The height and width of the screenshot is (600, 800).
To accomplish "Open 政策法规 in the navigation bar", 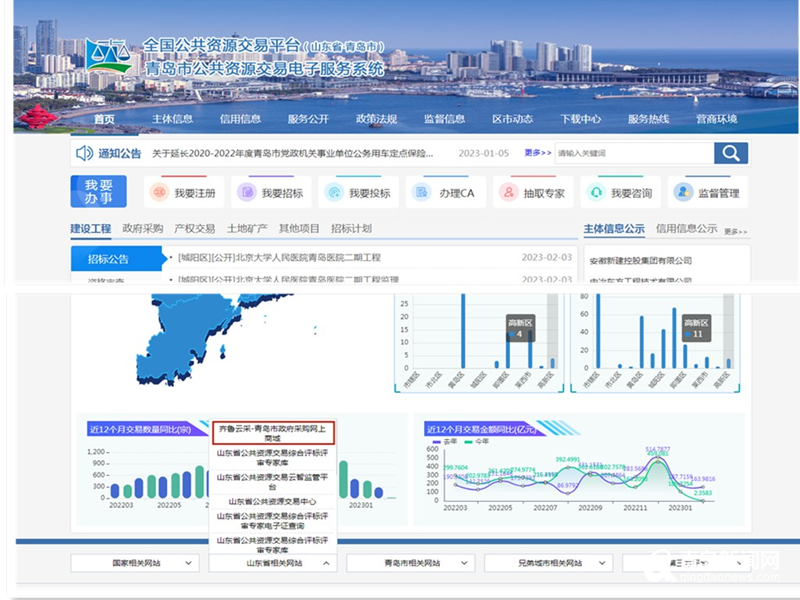I will [x=376, y=119].
